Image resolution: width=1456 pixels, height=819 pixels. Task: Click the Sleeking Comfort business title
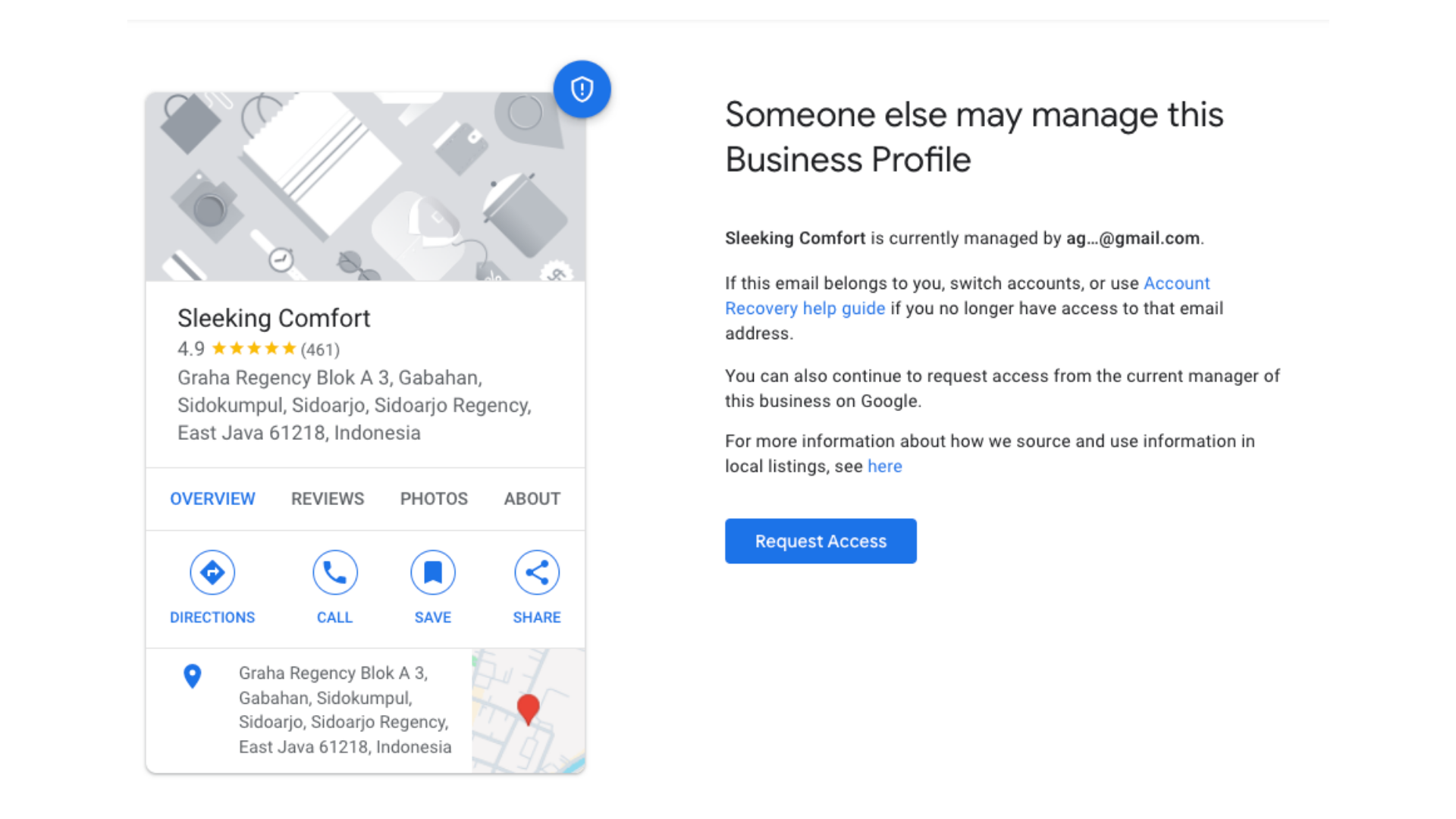274,318
